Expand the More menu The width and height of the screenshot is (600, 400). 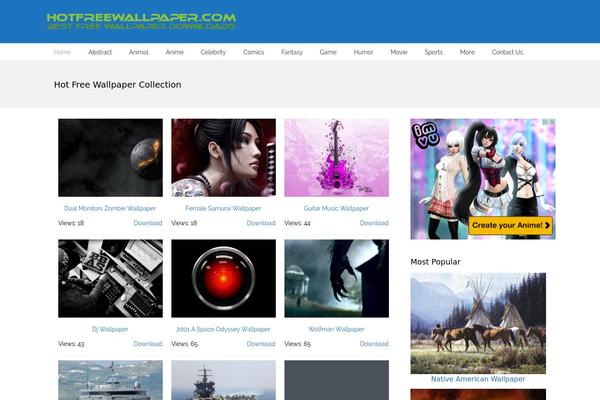467,52
